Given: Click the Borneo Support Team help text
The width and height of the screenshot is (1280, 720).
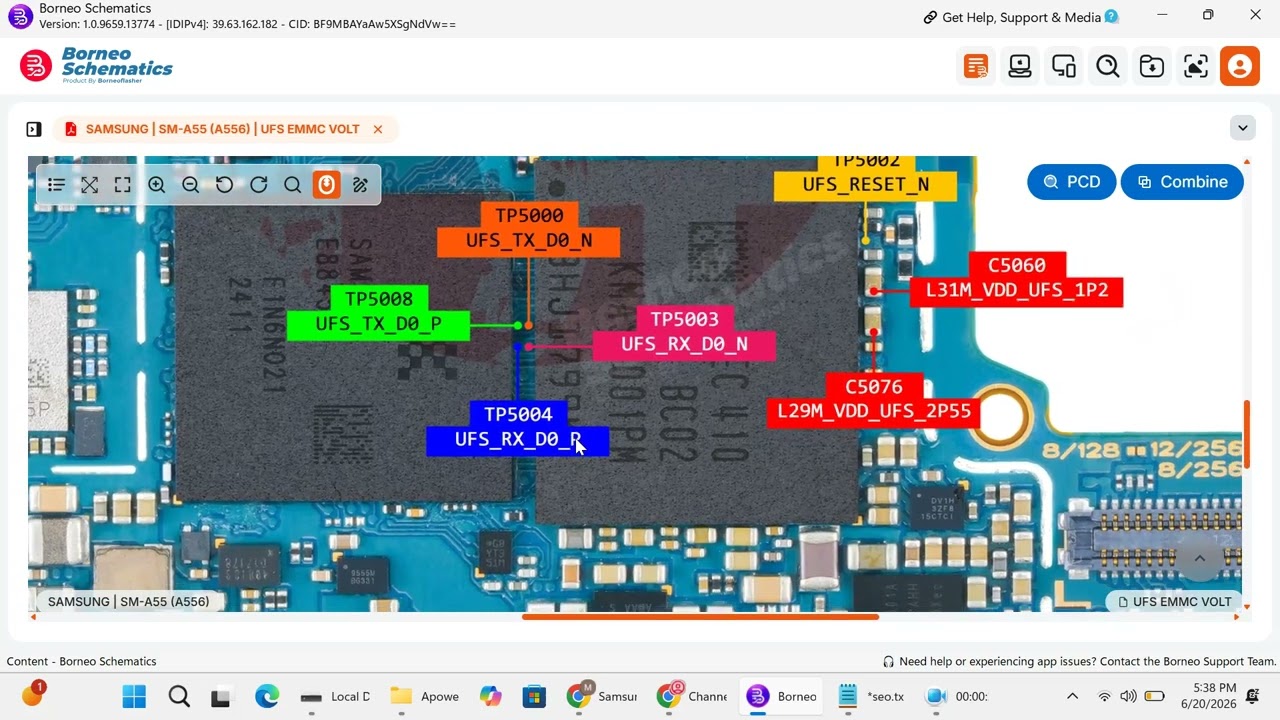Looking at the screenshot, I should tap(1080, 661).
